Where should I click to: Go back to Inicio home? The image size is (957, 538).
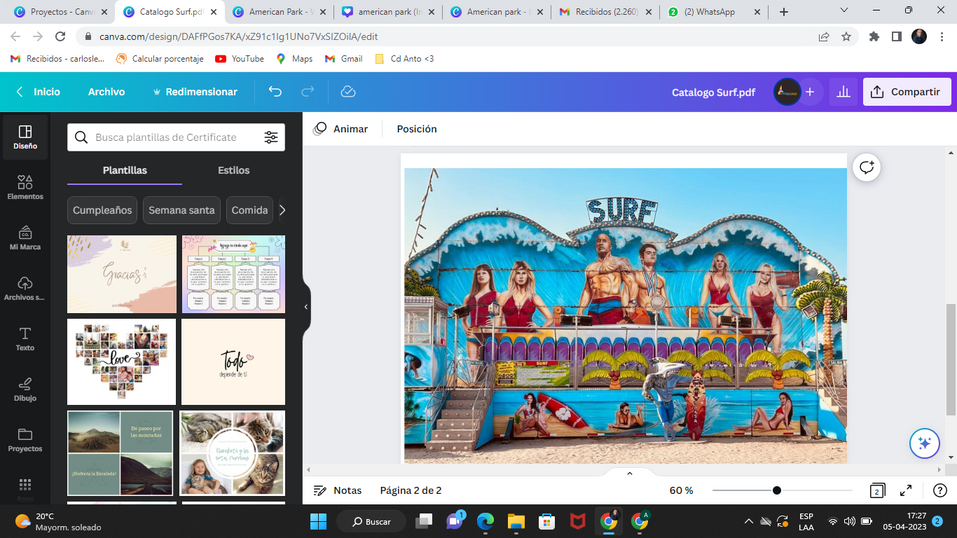pos(38,92)
